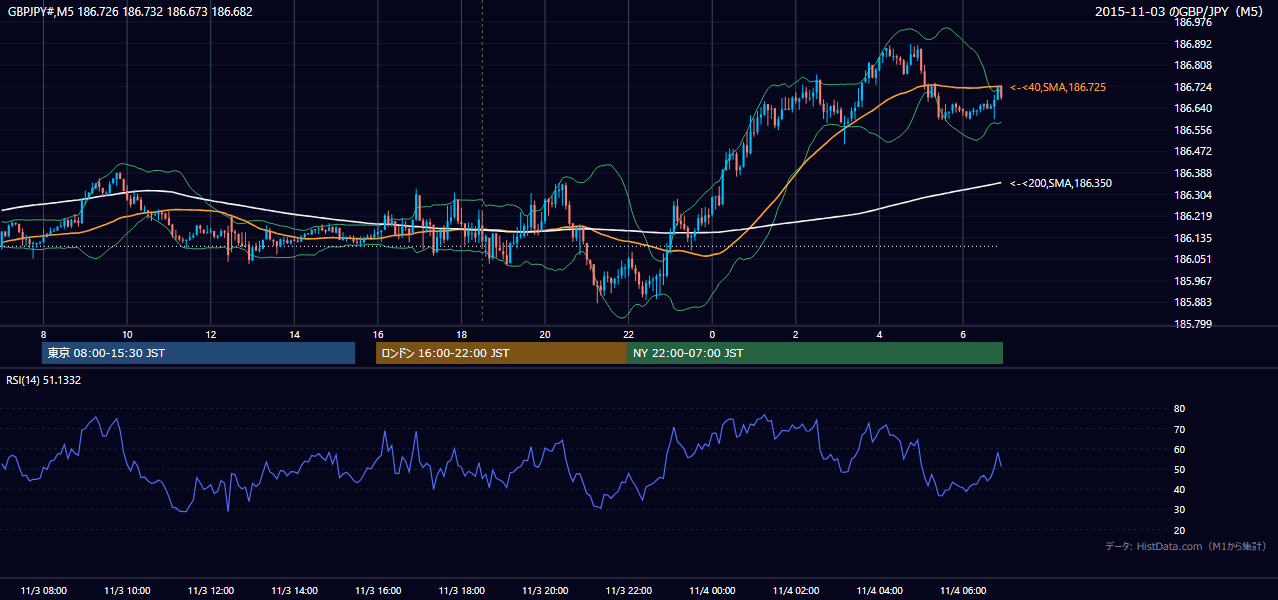Click the 11/3 16:00 time axis label
Viewport: 1278px width, 600px height.
(x=378, y=591)
